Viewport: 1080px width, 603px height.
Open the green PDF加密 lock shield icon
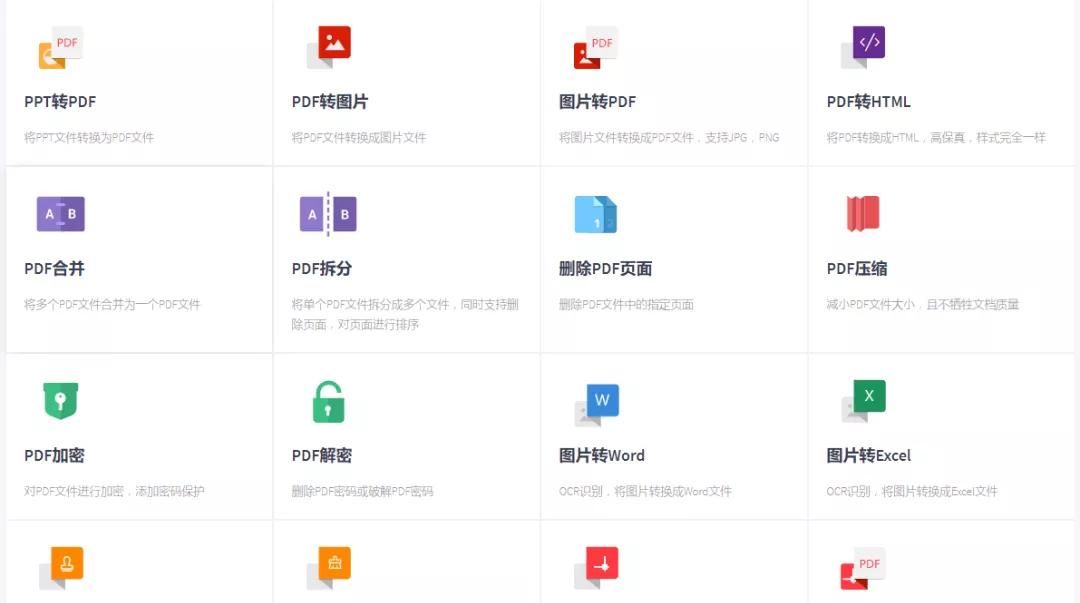[x=58, y=399]
